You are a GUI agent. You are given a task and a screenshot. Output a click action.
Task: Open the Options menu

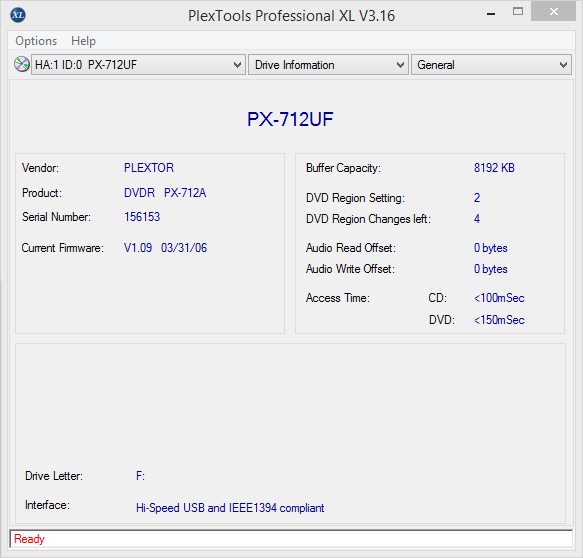(36, 41)
